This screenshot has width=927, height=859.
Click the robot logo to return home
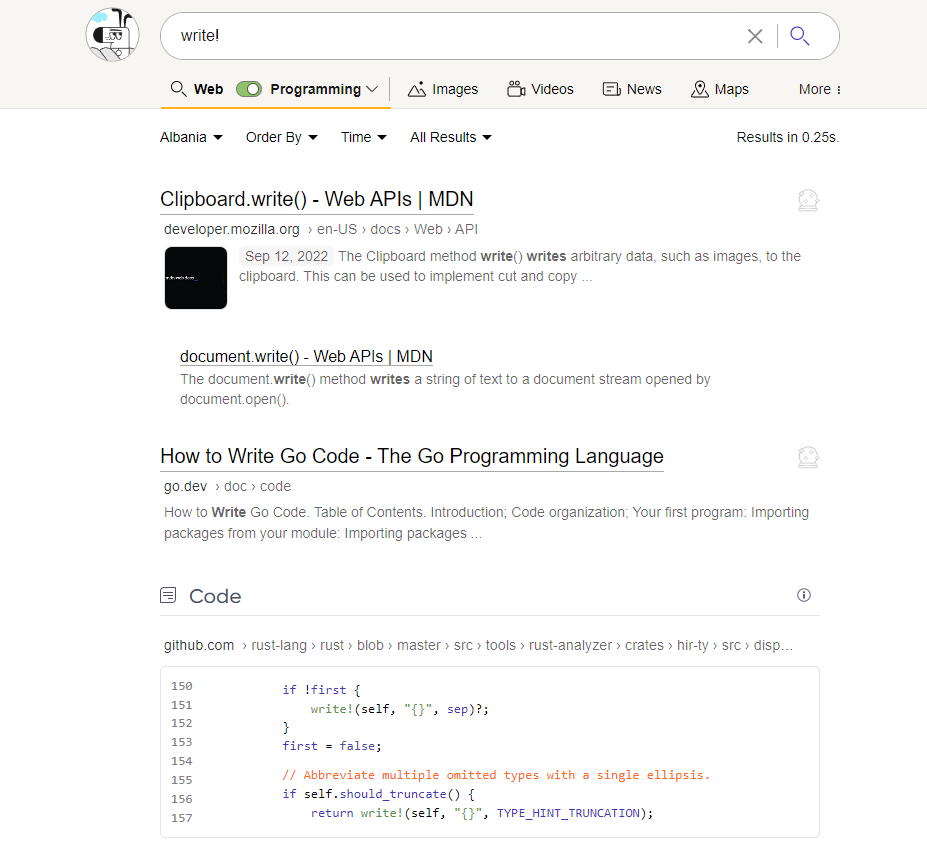[x=112, y=34]
